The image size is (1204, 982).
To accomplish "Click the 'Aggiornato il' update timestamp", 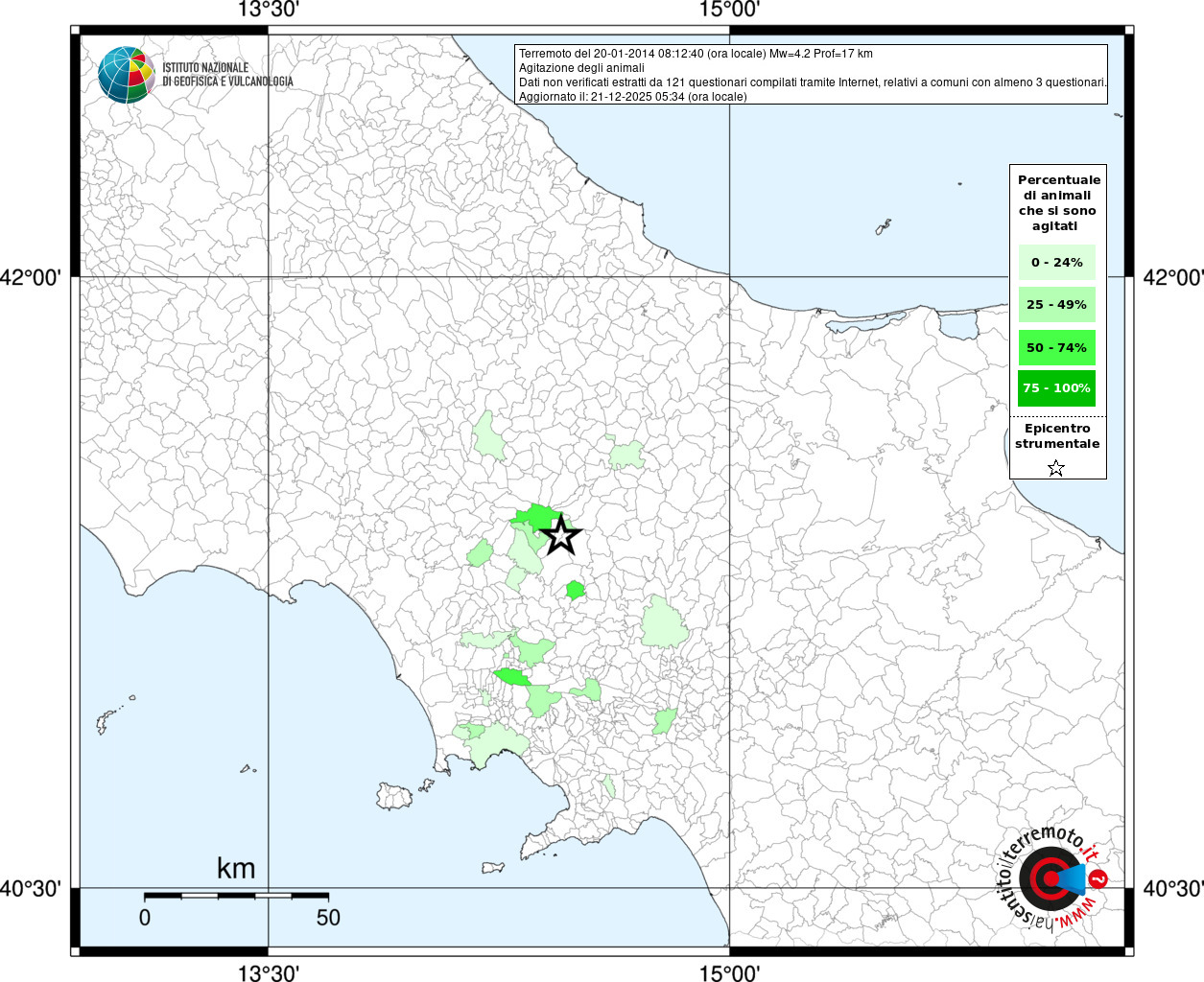I will pyautogui.click(x=632, y=97).
